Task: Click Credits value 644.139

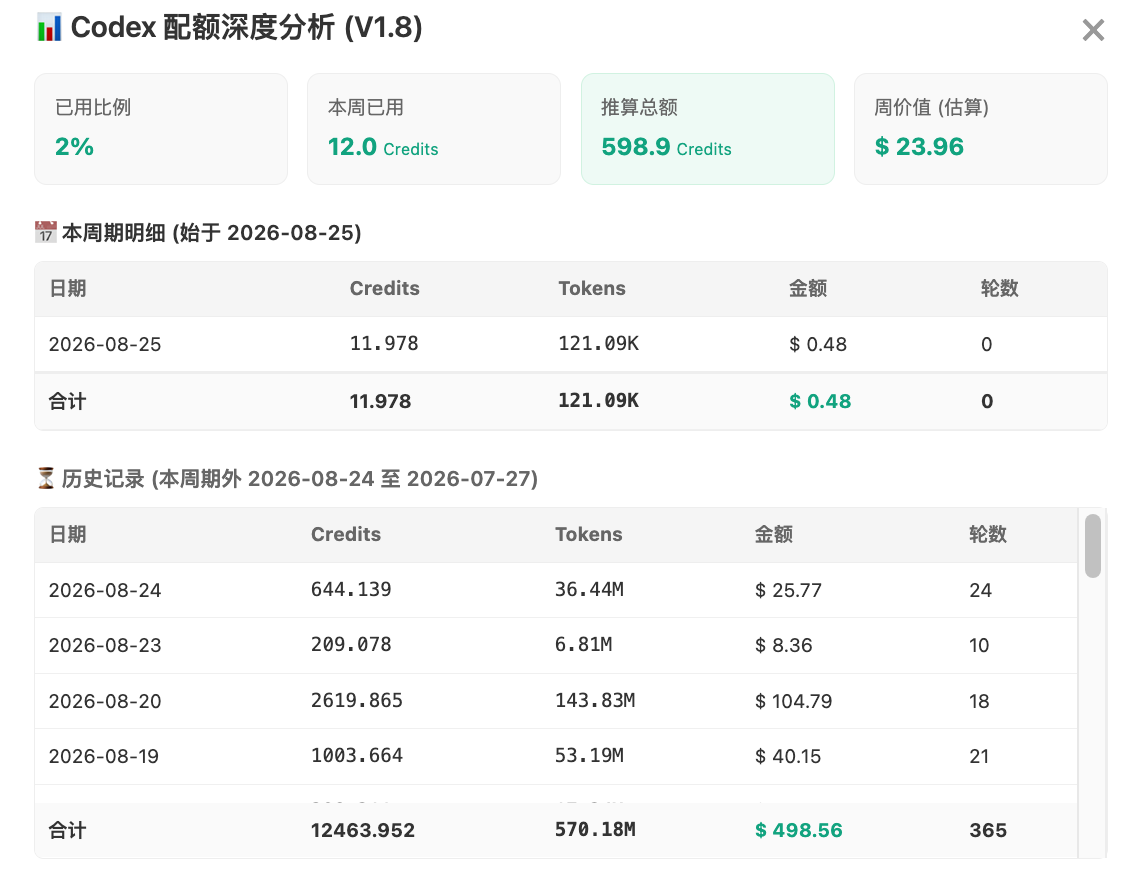Action: coord(351,589)
